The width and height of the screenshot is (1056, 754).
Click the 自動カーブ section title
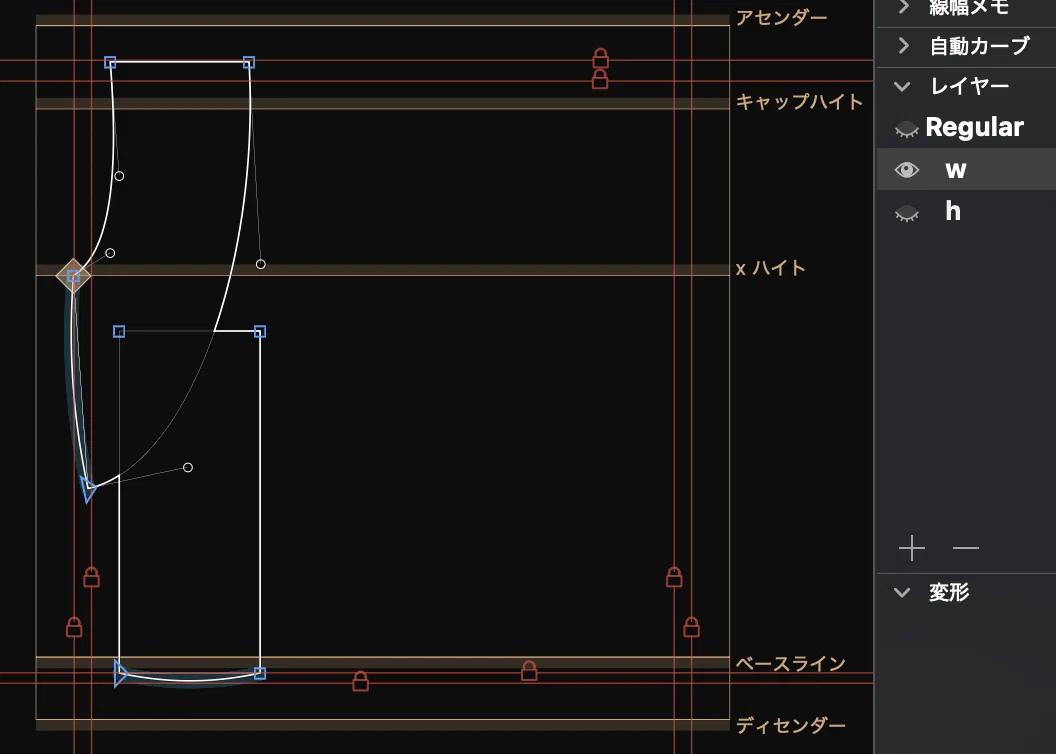[x=980, y=46]
